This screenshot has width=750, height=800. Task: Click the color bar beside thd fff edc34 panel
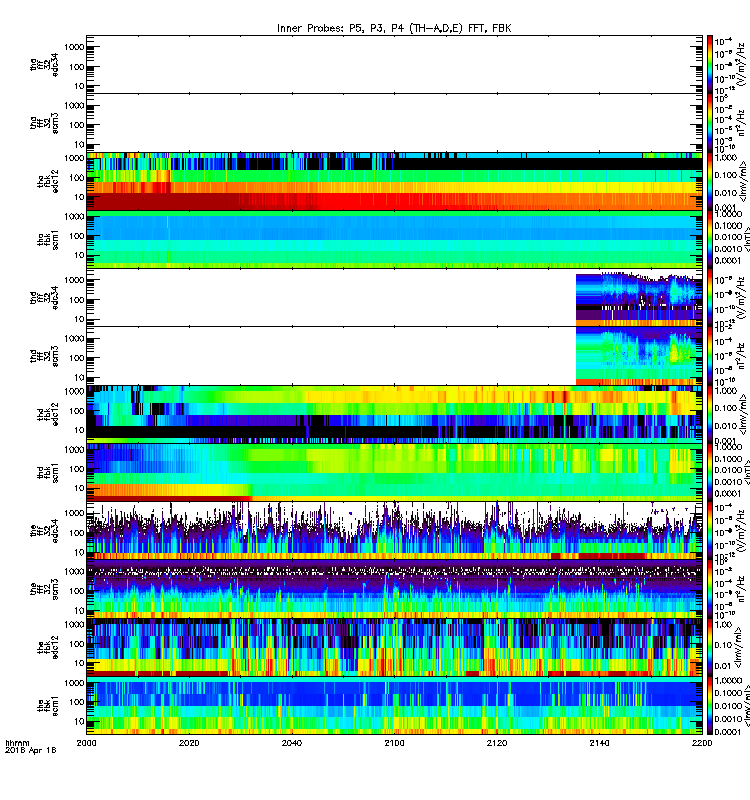click(x=709, y=297)
